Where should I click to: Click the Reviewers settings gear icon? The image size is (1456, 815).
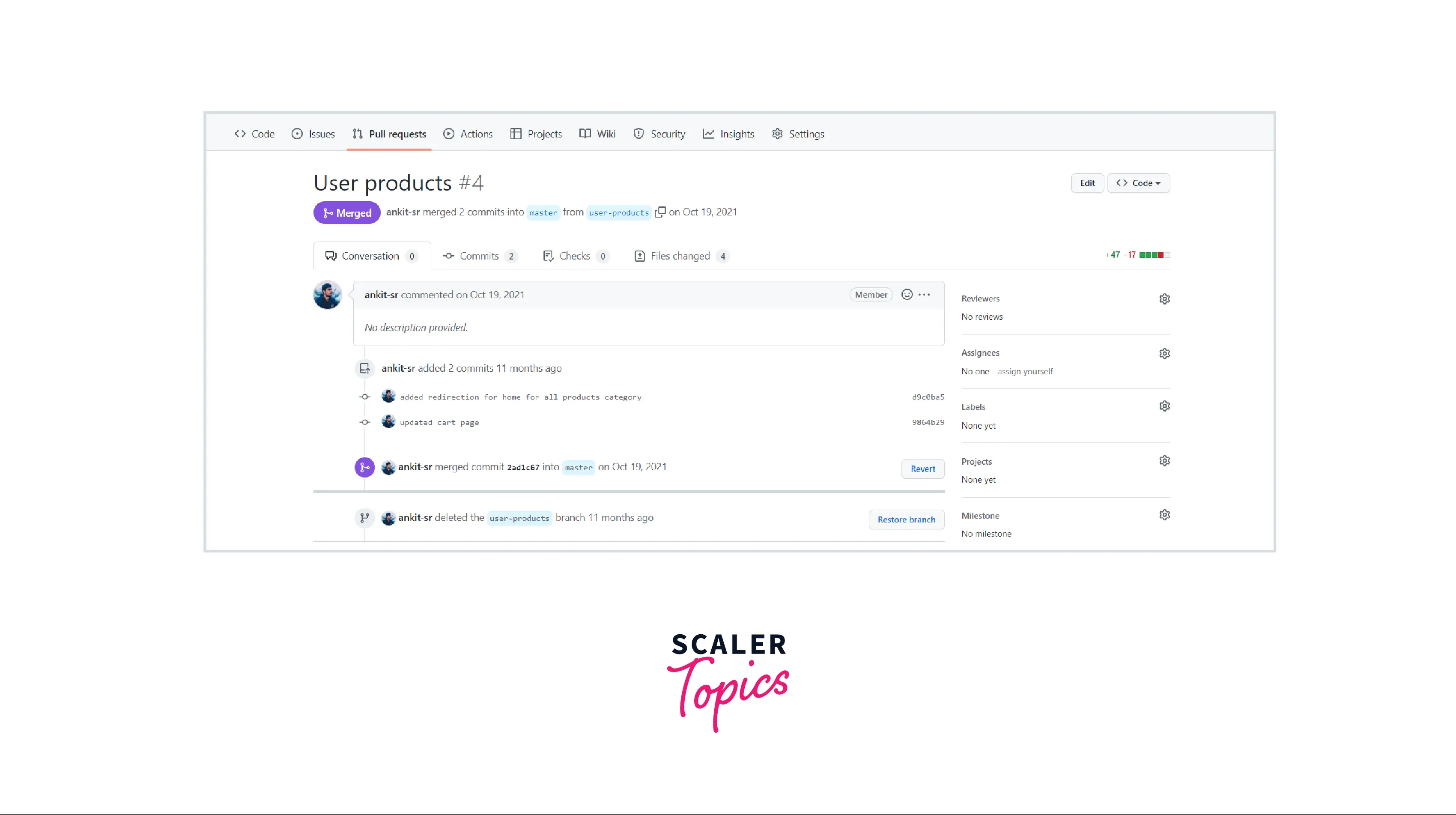coord(1164,298)
